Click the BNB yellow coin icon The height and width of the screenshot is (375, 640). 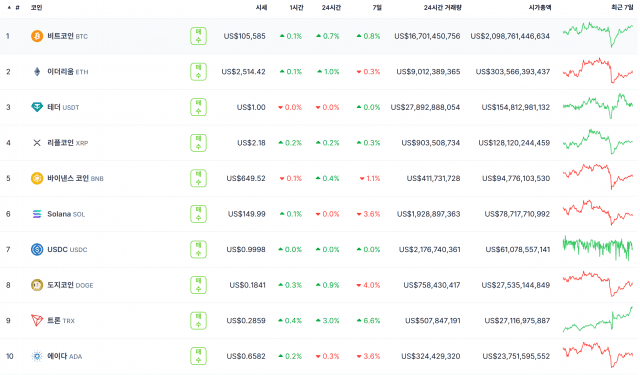(37, 178)
